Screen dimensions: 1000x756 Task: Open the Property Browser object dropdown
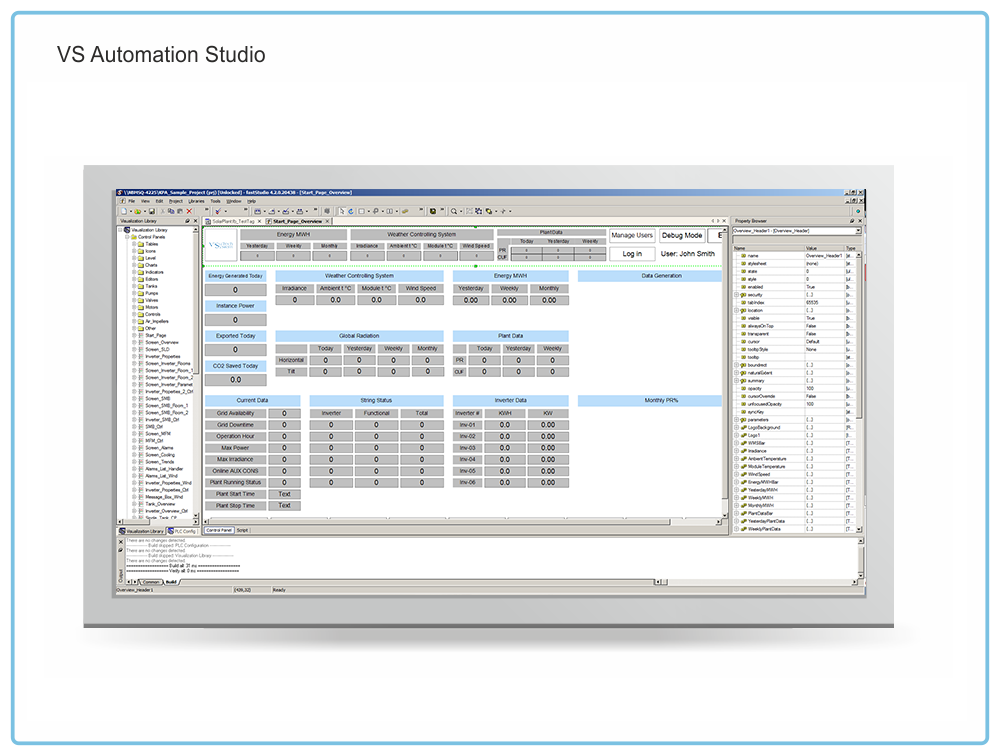pos(858,230)
